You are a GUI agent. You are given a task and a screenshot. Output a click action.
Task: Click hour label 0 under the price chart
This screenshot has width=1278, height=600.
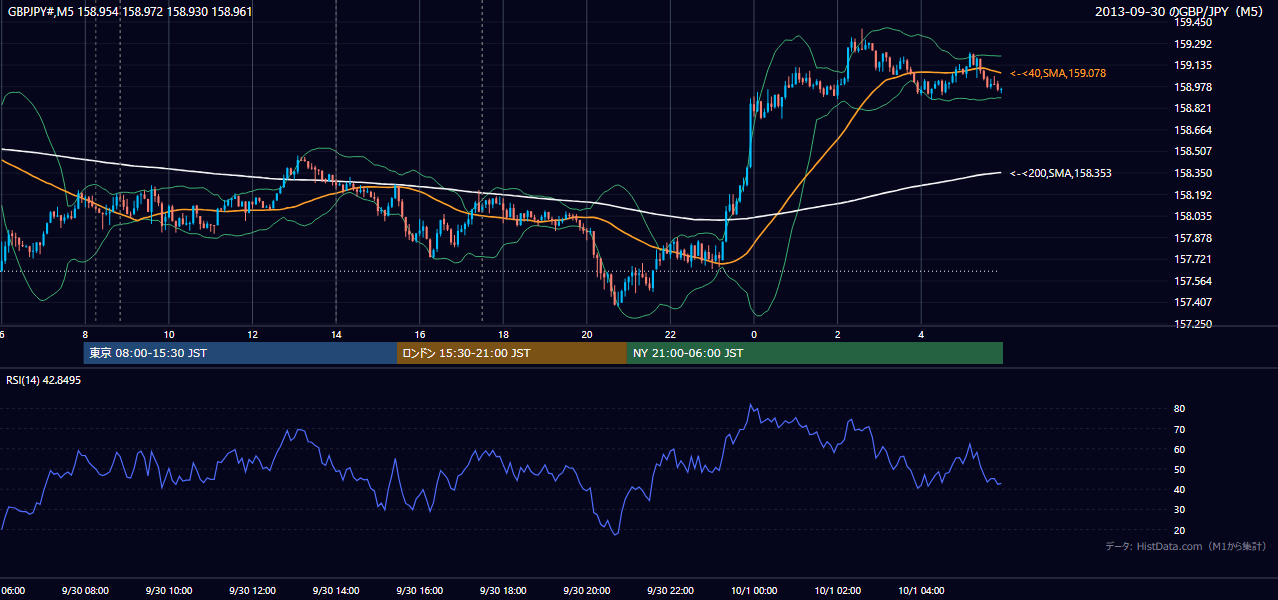point(754,335)
